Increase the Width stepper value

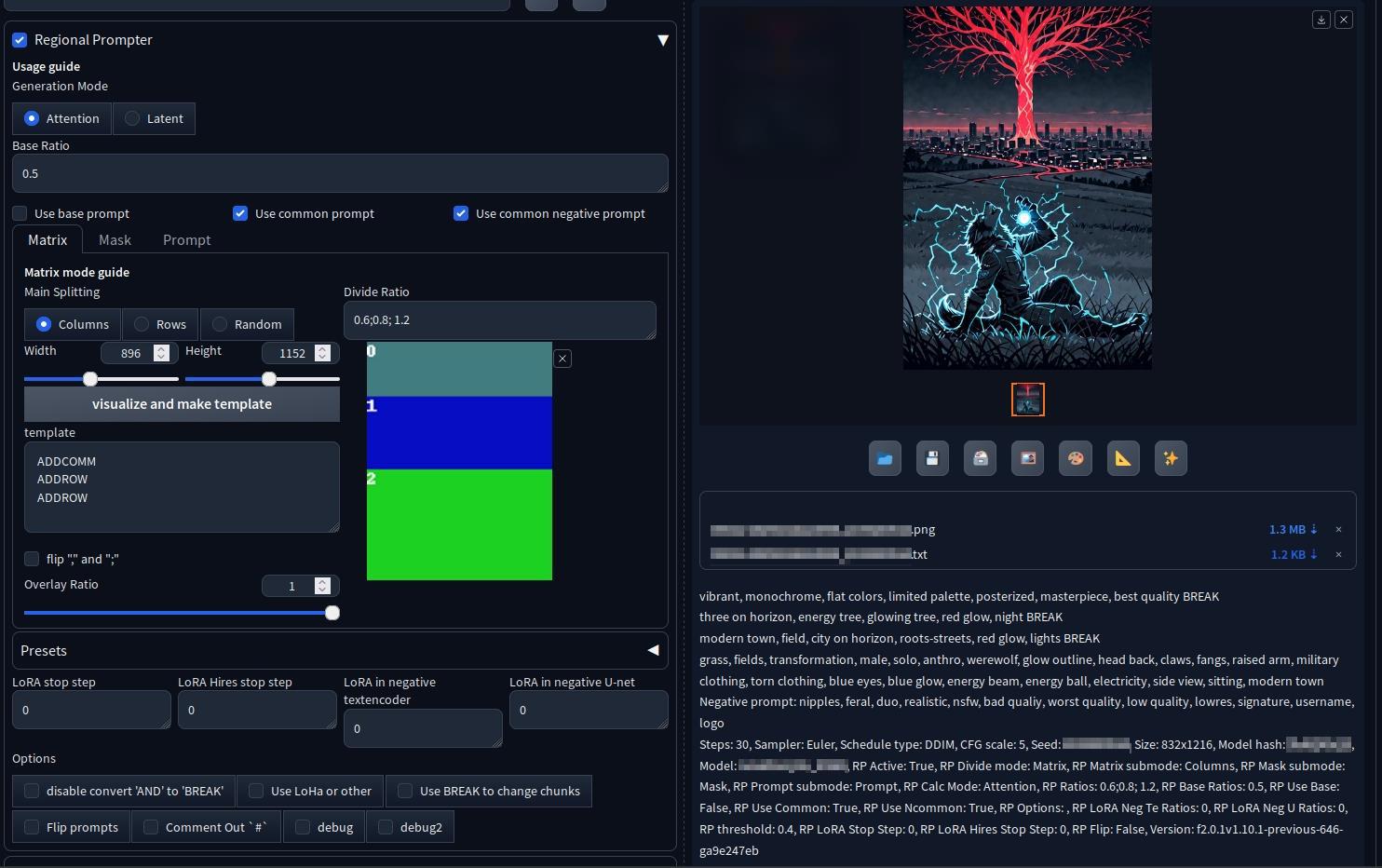(x=161, y=348)
